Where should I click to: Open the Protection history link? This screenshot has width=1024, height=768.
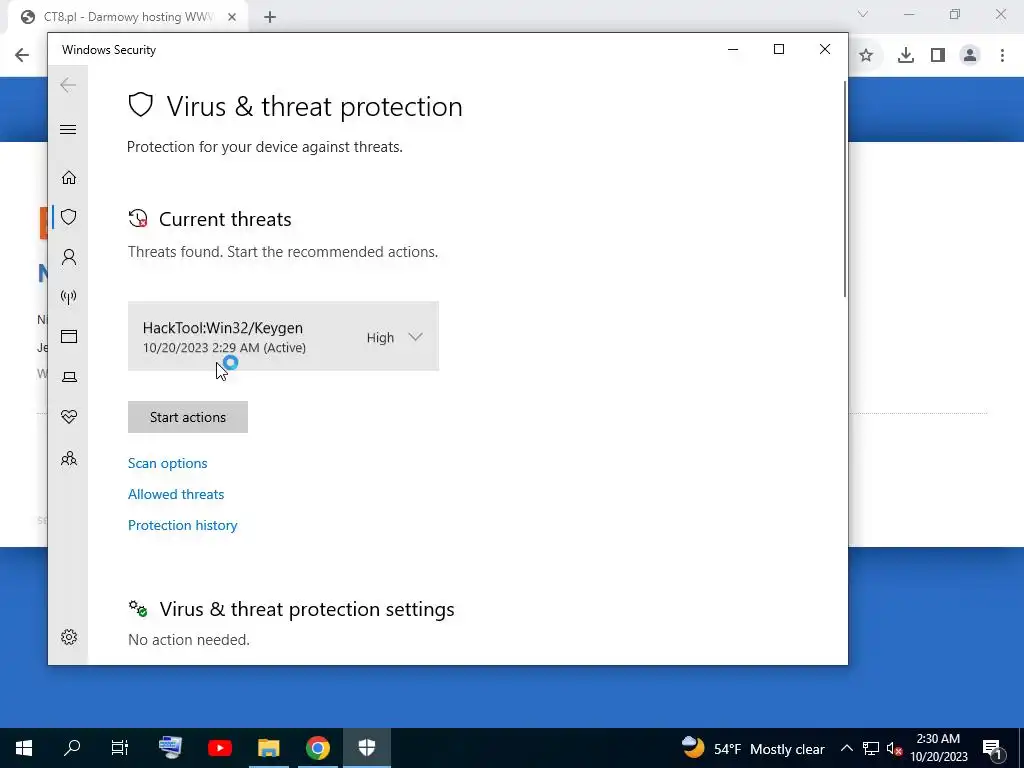pos(182,525)
